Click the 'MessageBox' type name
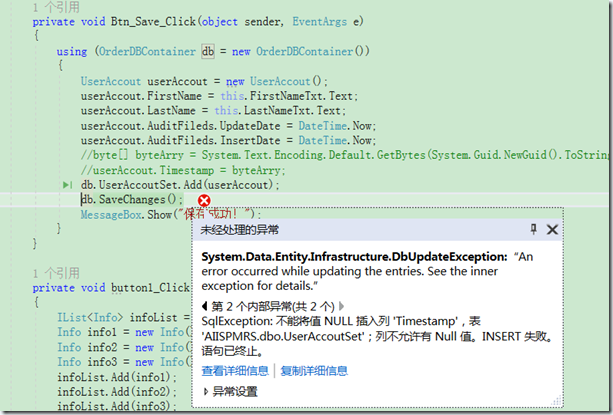The image size is (613, 415). 111,215
